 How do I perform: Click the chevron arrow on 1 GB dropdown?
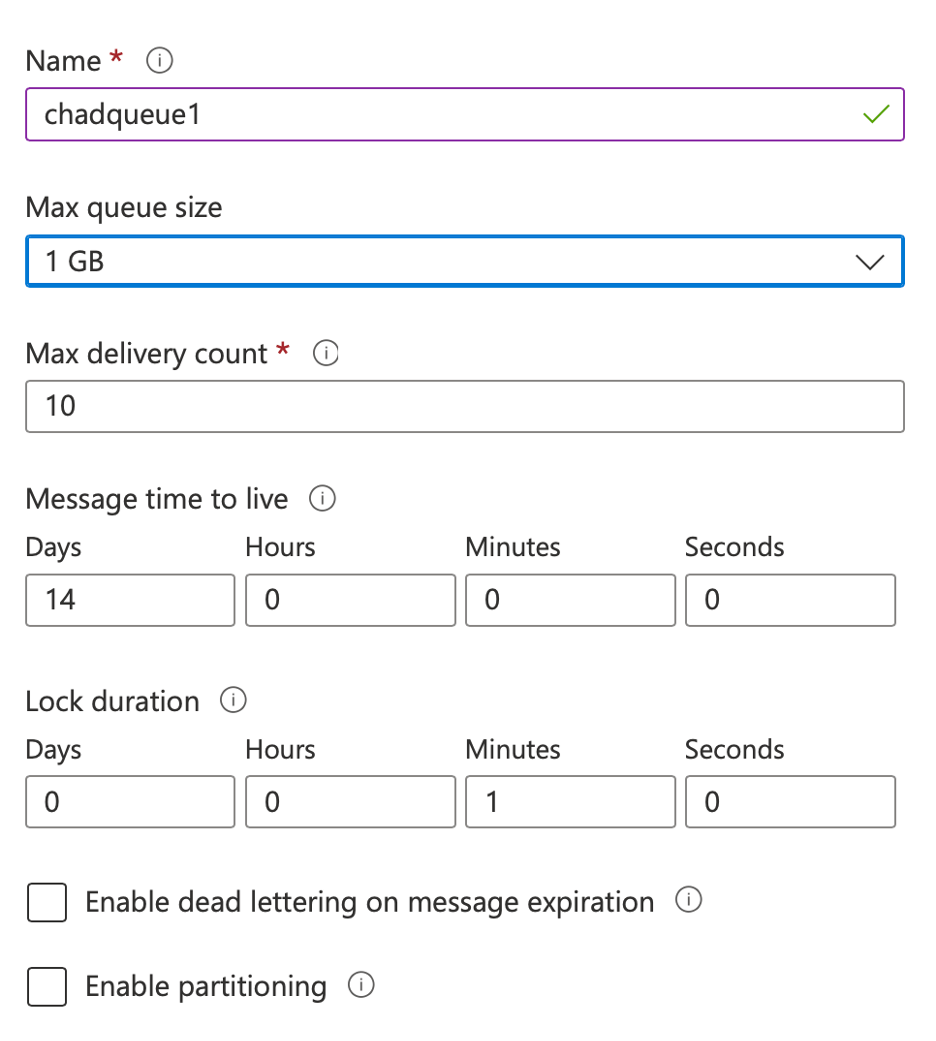[870, 262]
